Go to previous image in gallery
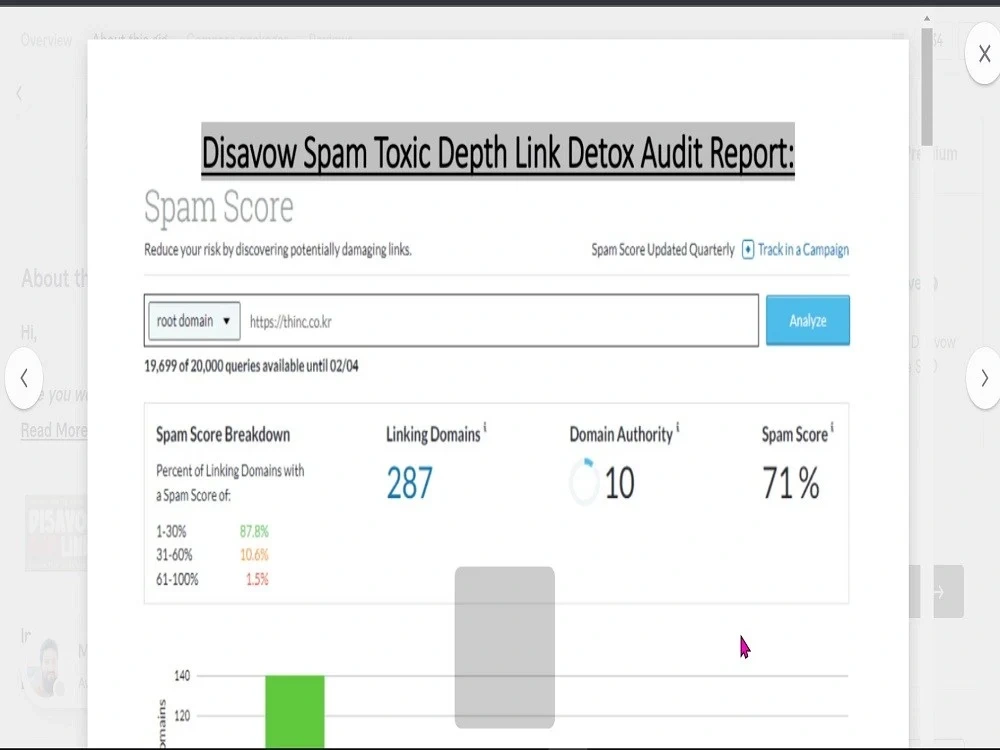 24,378
